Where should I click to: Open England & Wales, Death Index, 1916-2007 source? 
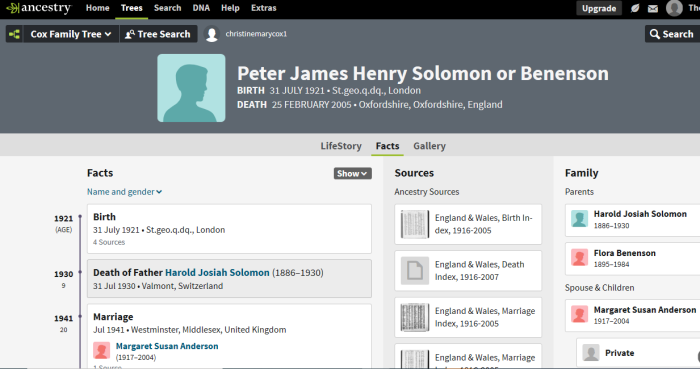click(468, 271)
